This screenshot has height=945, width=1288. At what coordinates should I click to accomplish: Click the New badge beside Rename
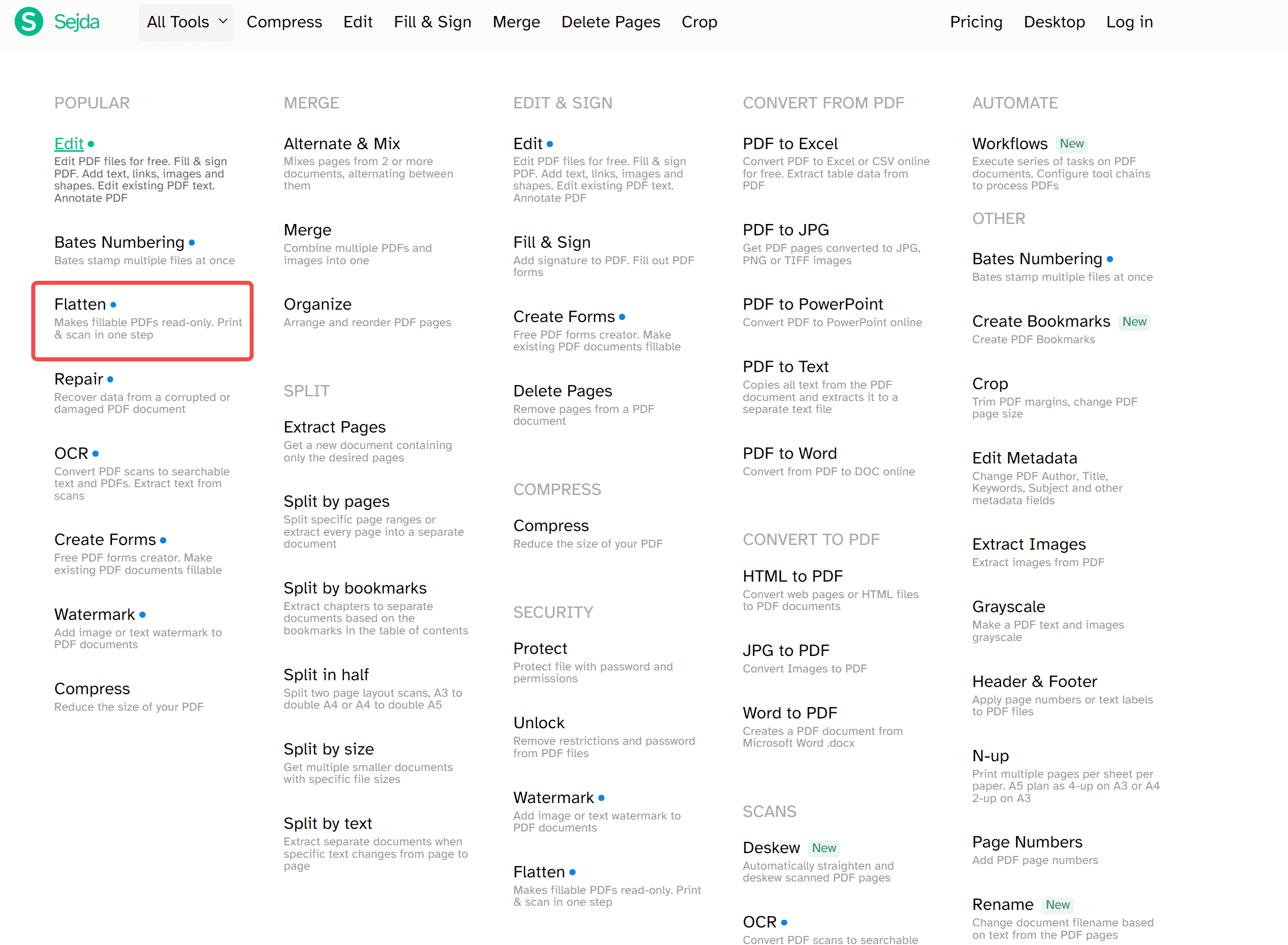(x=1057, y=904)
